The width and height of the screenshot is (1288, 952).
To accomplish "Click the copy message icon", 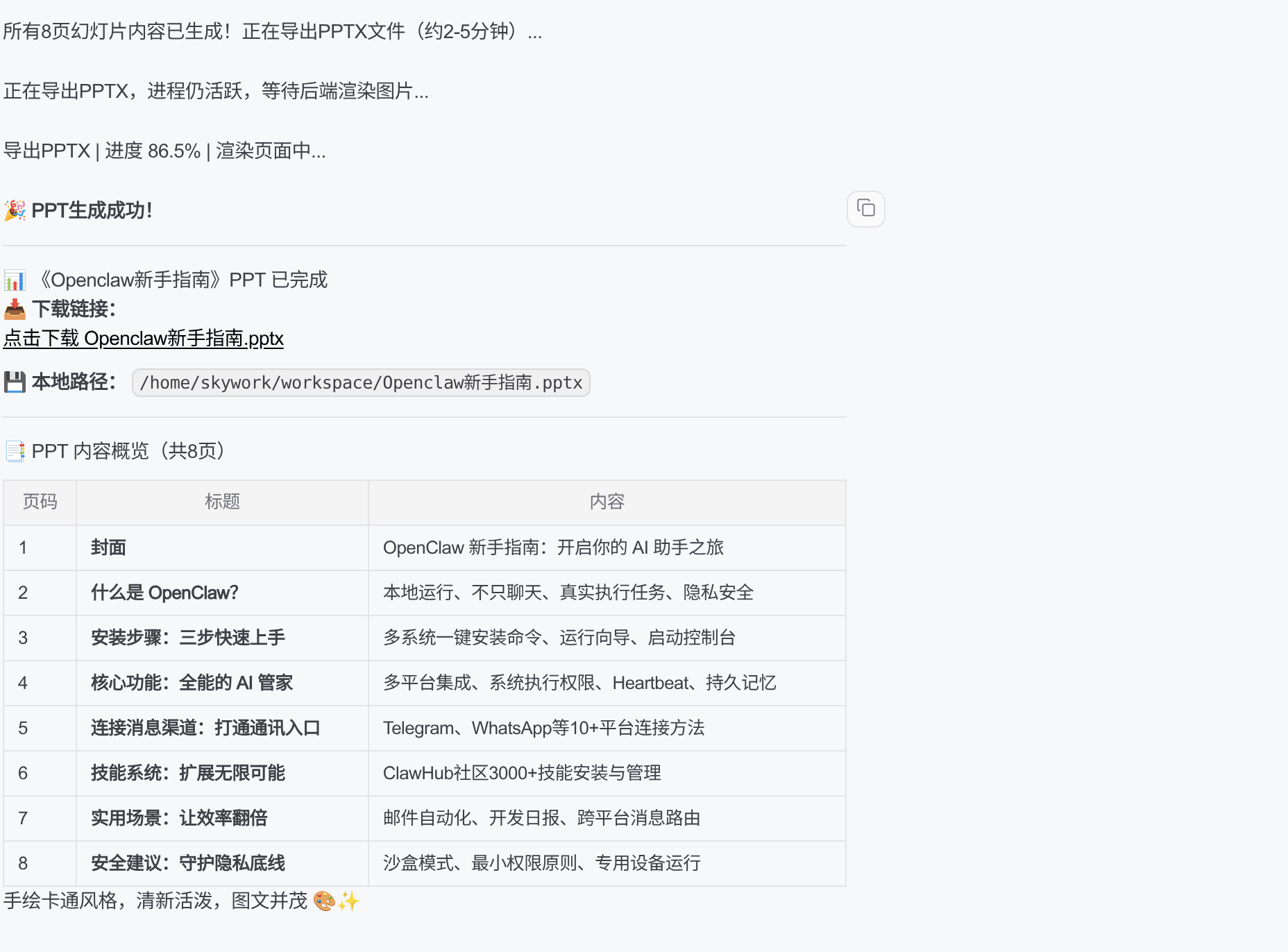I will coord(865,209).
